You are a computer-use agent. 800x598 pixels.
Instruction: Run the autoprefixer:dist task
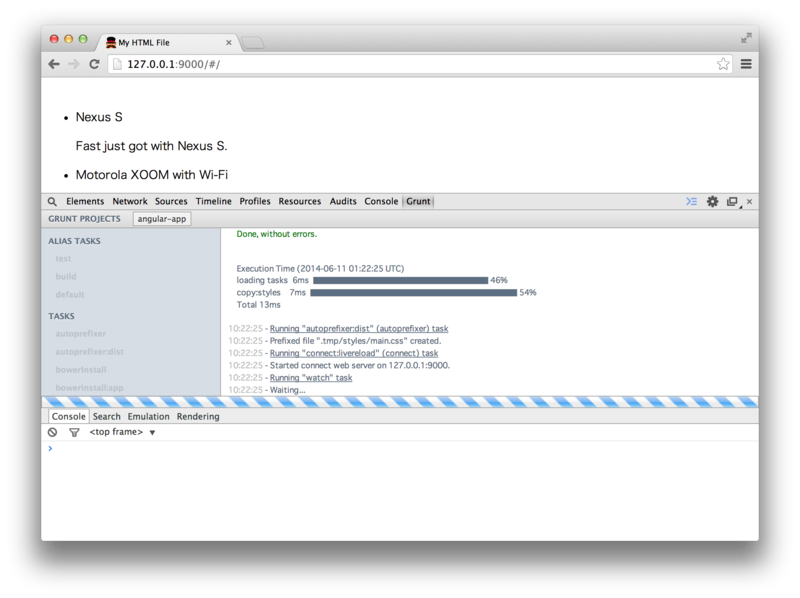coord(89,352)
